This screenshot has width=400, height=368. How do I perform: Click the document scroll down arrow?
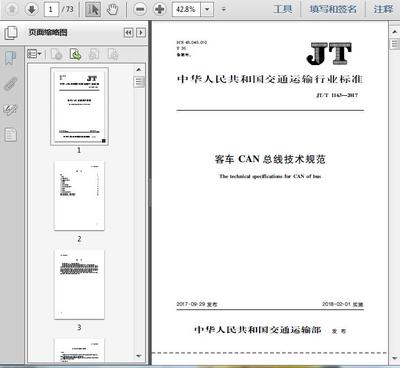click(394, 358)
